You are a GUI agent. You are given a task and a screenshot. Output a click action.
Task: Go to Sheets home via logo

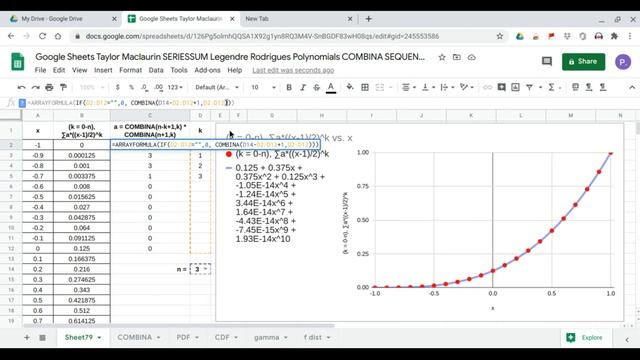pos(18,62)
